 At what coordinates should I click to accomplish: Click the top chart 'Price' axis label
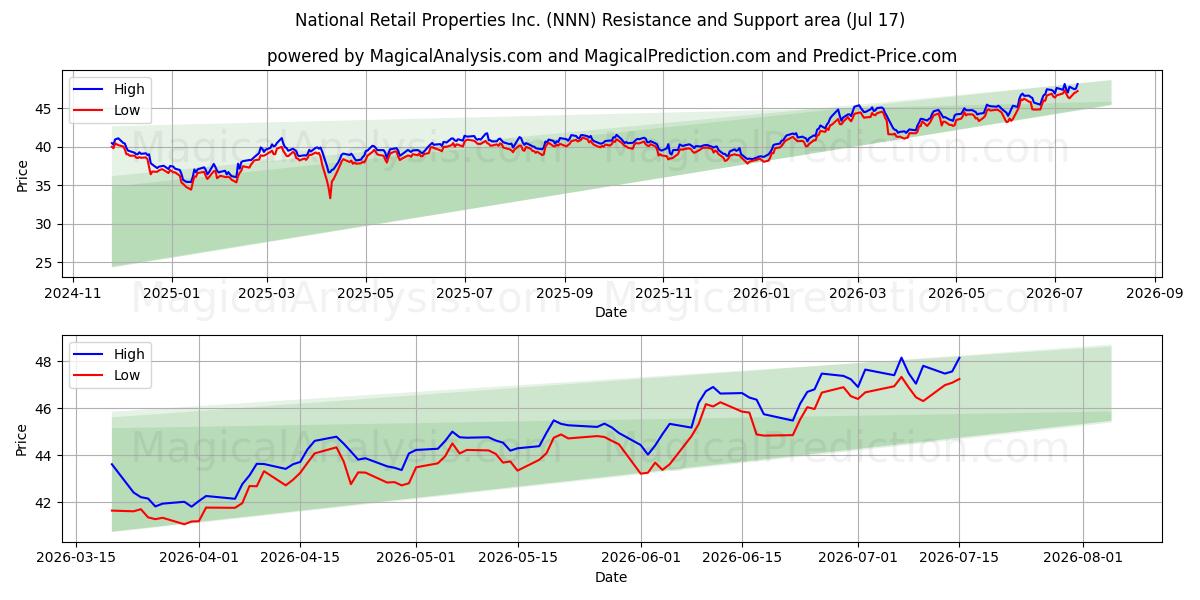coord(23,174)
